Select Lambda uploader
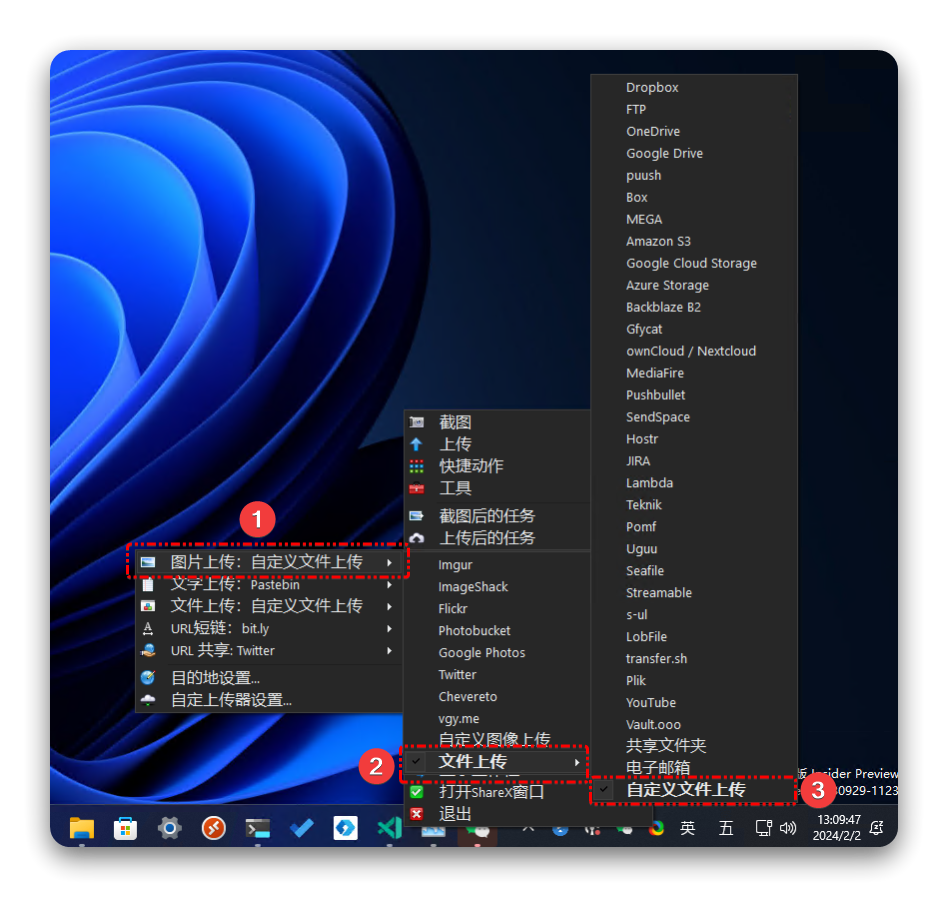Viewport: 948px width, 897px height. click(649, 483)
